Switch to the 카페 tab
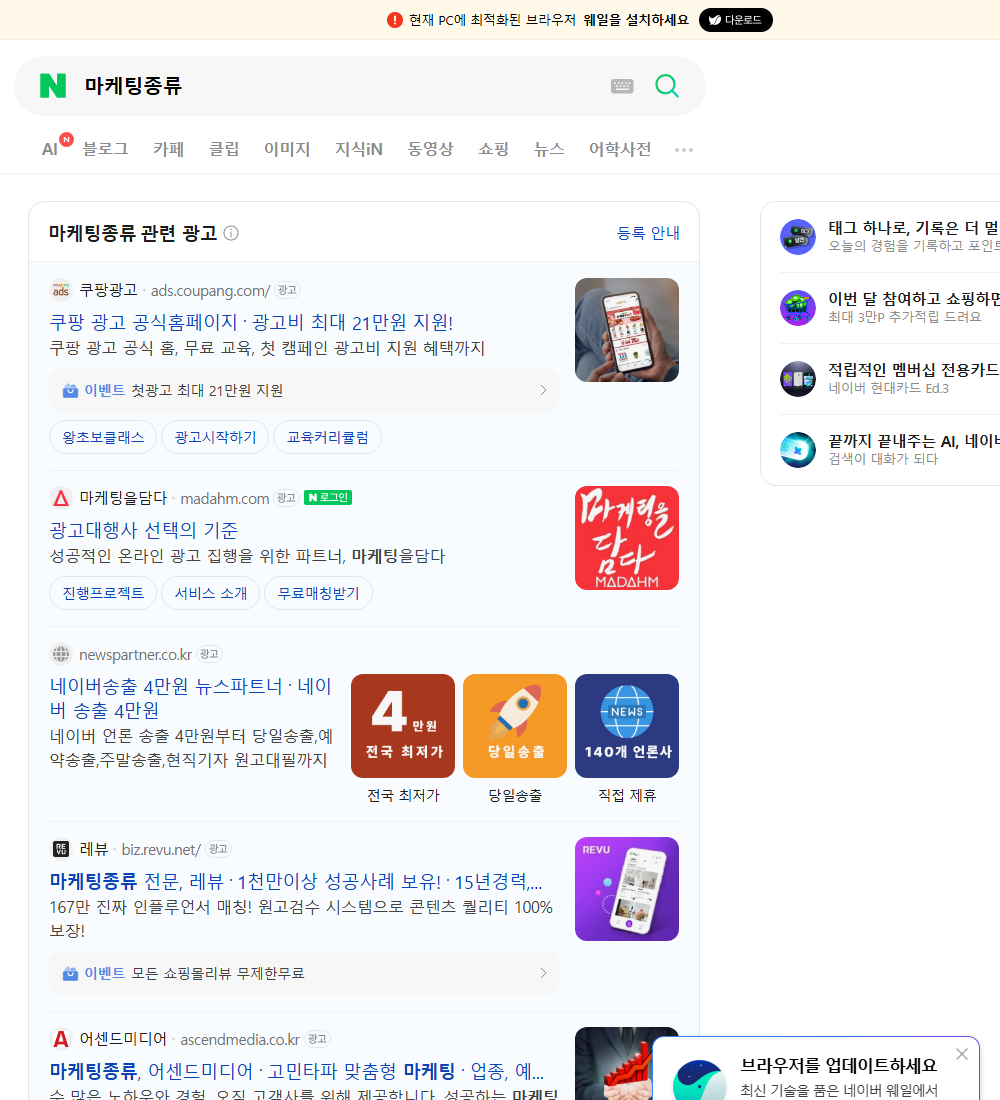The width and height of the screenshot is (1000, 1100). 168,149
